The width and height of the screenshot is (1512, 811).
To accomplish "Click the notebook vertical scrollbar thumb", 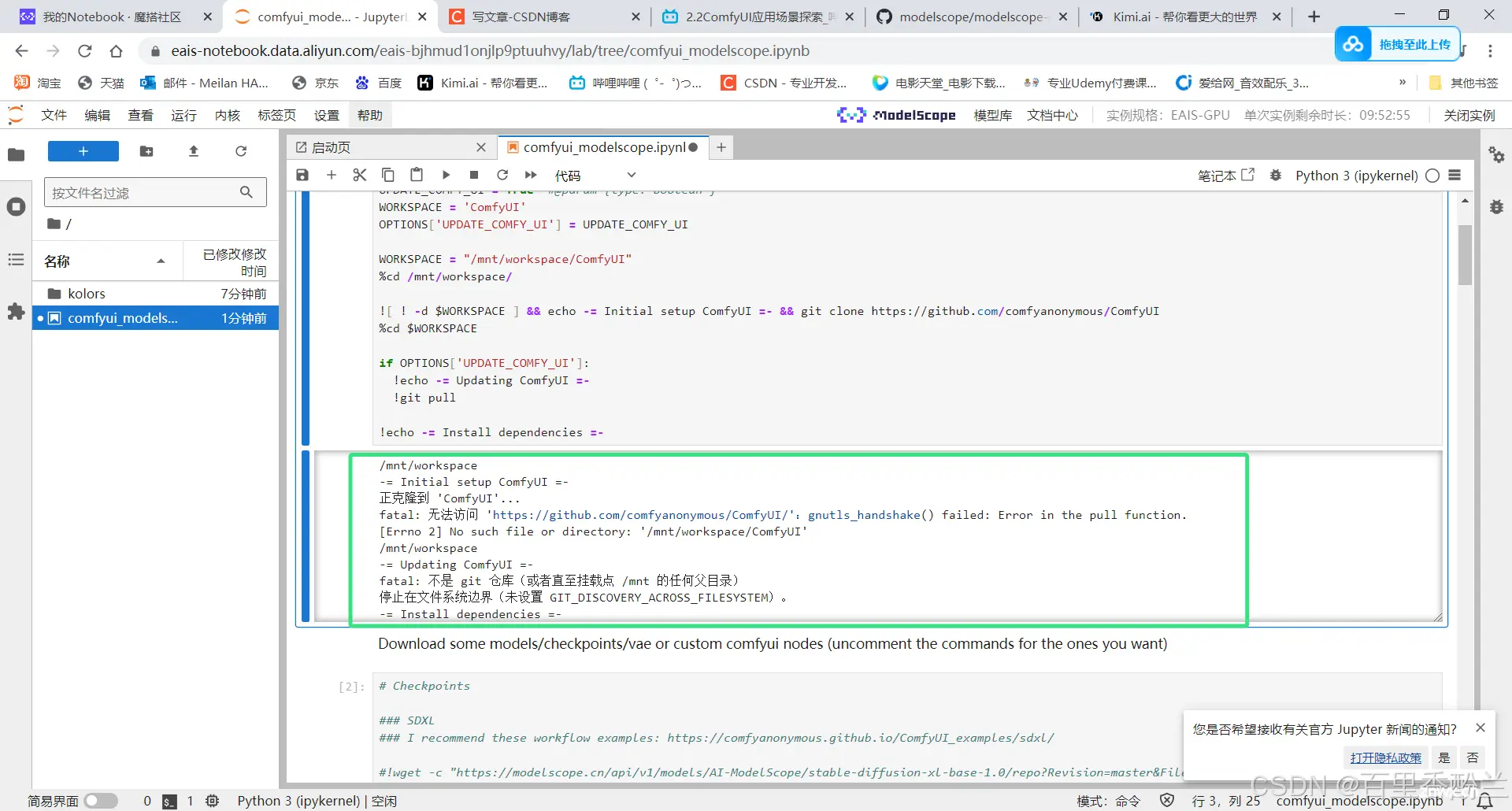I will (x=1465, y=254).
